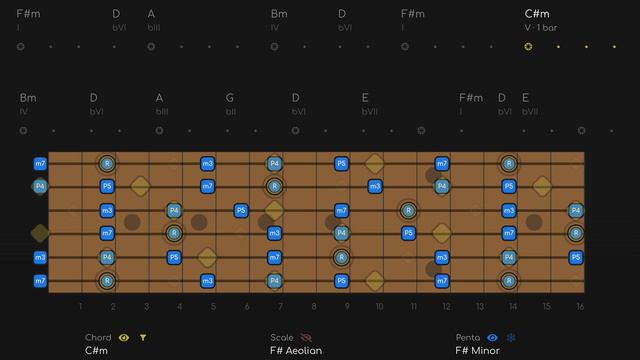Viewport: 640px width, 360px height.
Task: Click fret number 12 below the fretboard
Action: click(447, 307)
